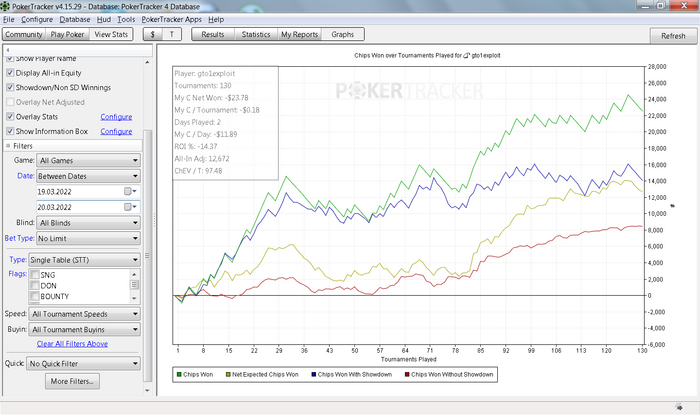Open Type dropdown showing Single Table (STT)
Viewport: 700px width, 415px height.
pos(84,260)
